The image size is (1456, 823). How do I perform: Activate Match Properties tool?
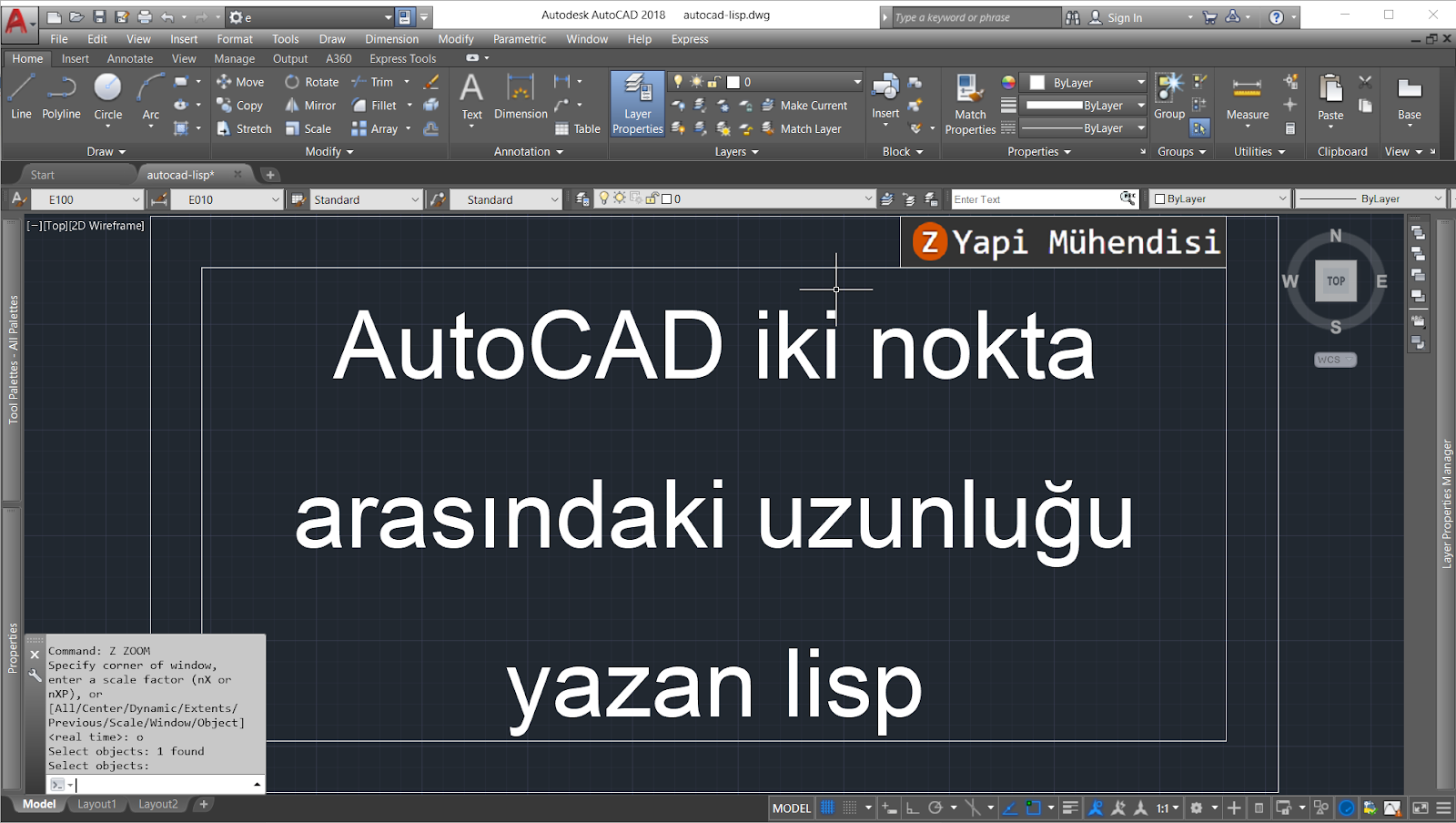(970, 104)
